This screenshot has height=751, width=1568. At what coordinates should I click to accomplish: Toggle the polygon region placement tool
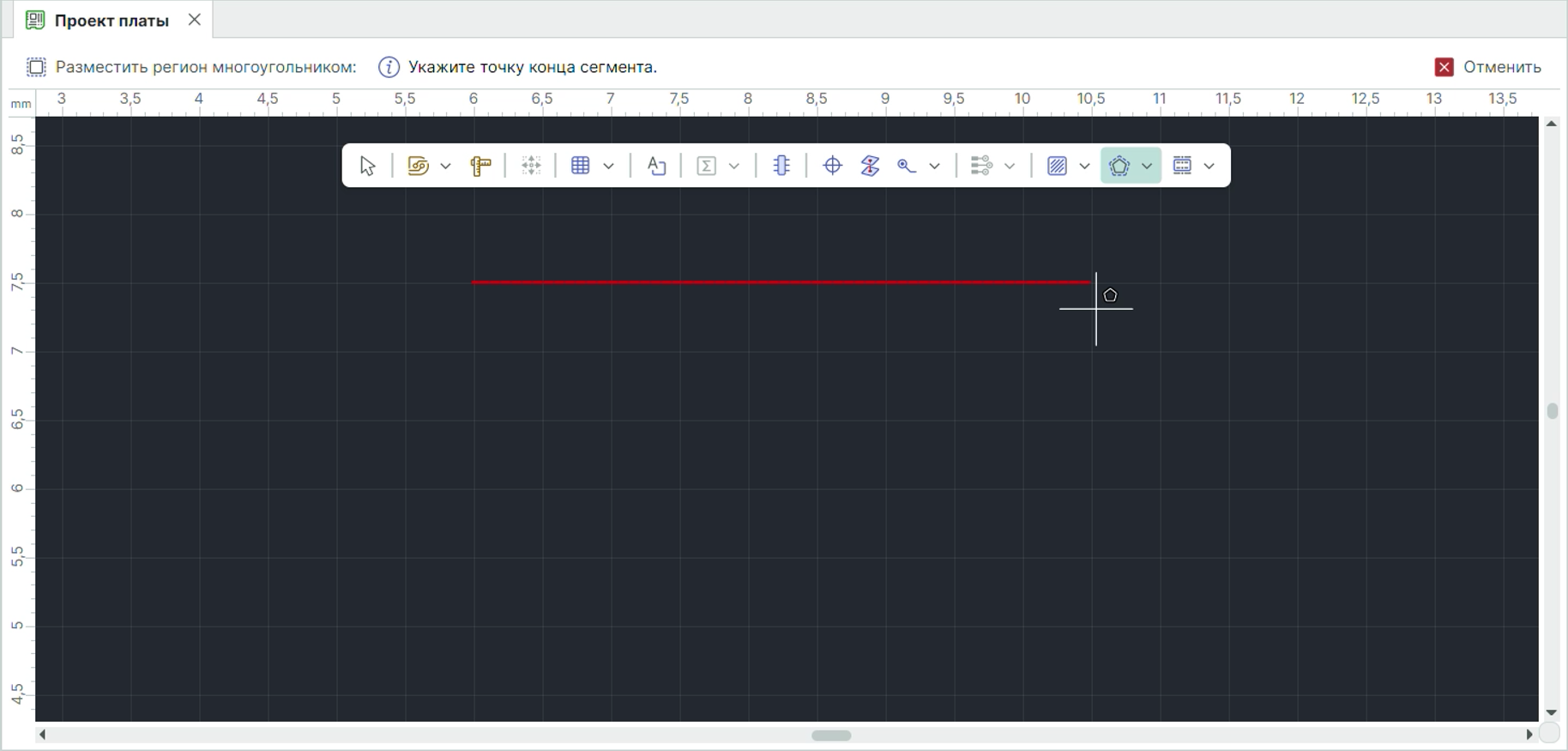(1119, 166)
